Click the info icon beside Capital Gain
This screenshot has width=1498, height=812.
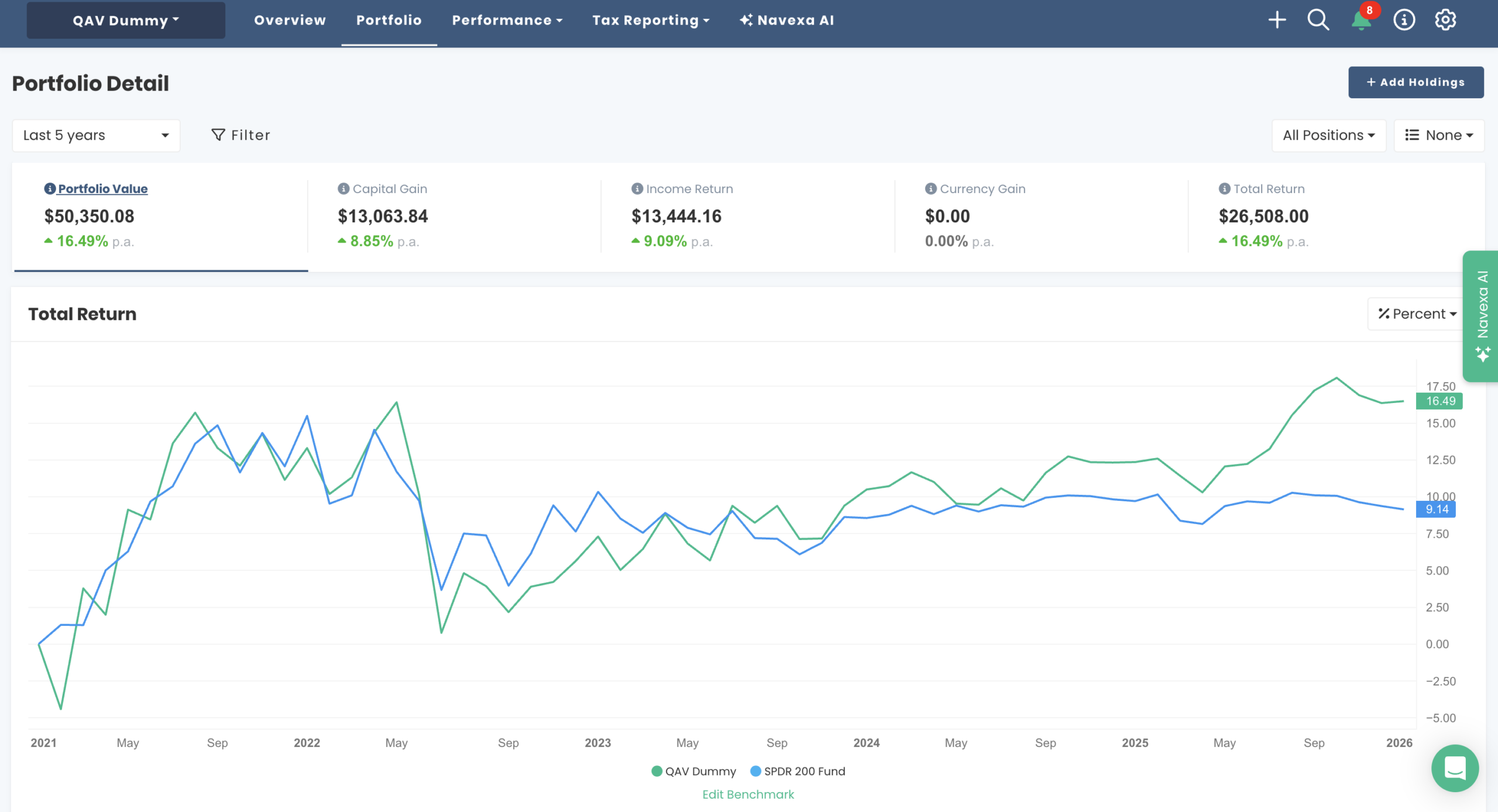pos(343,188)
